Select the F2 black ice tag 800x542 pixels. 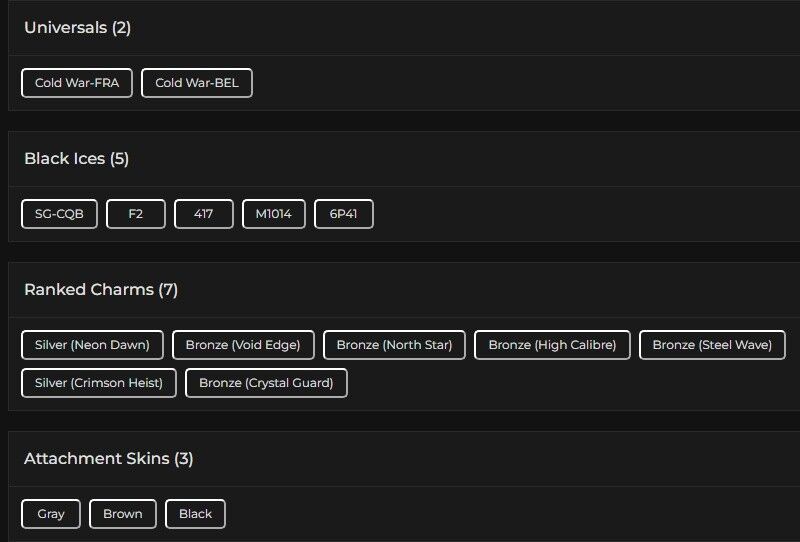pos(136,214)
